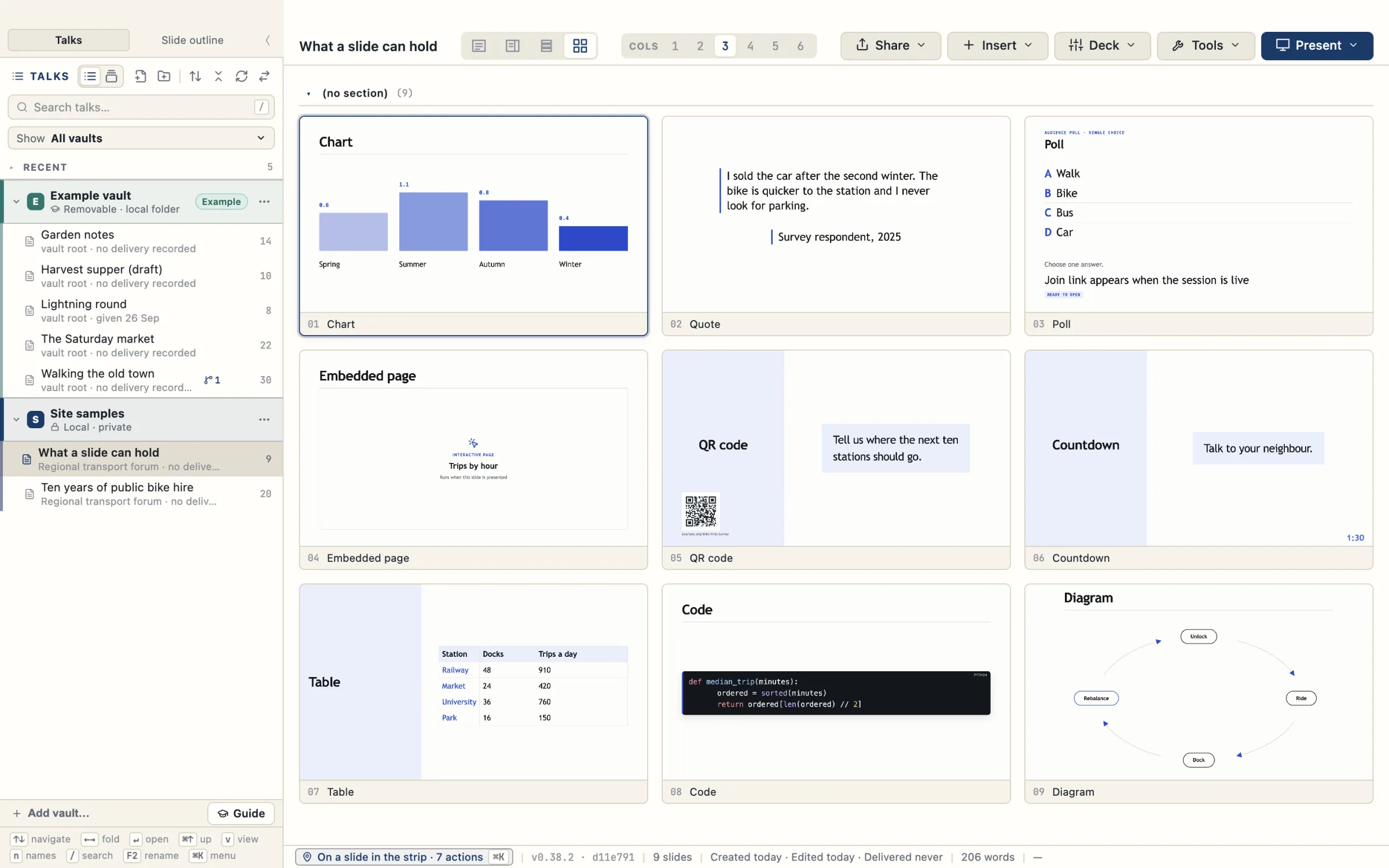This screenshot has width=1389, height=868.
Task: Create a new talk with the file-plus icon
Action: tap(140, 76)
